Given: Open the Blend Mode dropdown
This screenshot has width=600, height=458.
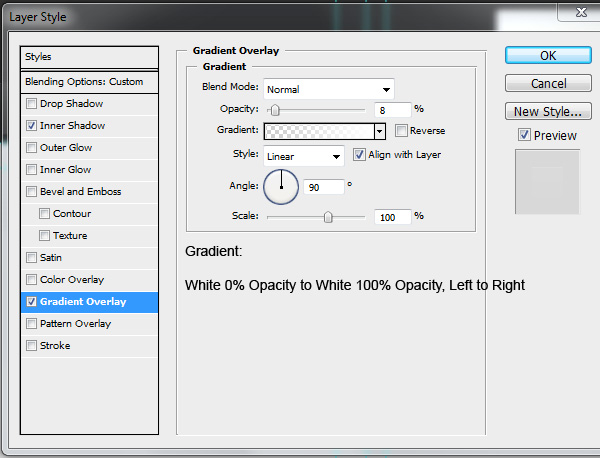Looking at the screenshot, I should point(329,89).
